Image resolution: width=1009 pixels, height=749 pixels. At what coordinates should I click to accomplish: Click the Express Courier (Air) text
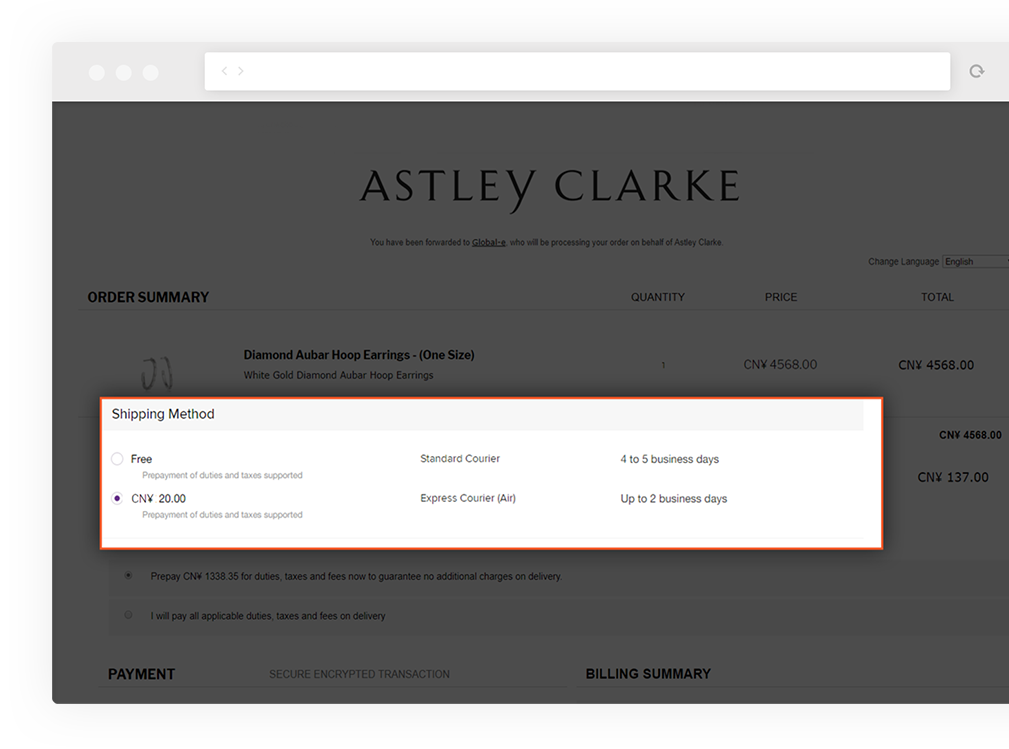(x=468, y=498)
